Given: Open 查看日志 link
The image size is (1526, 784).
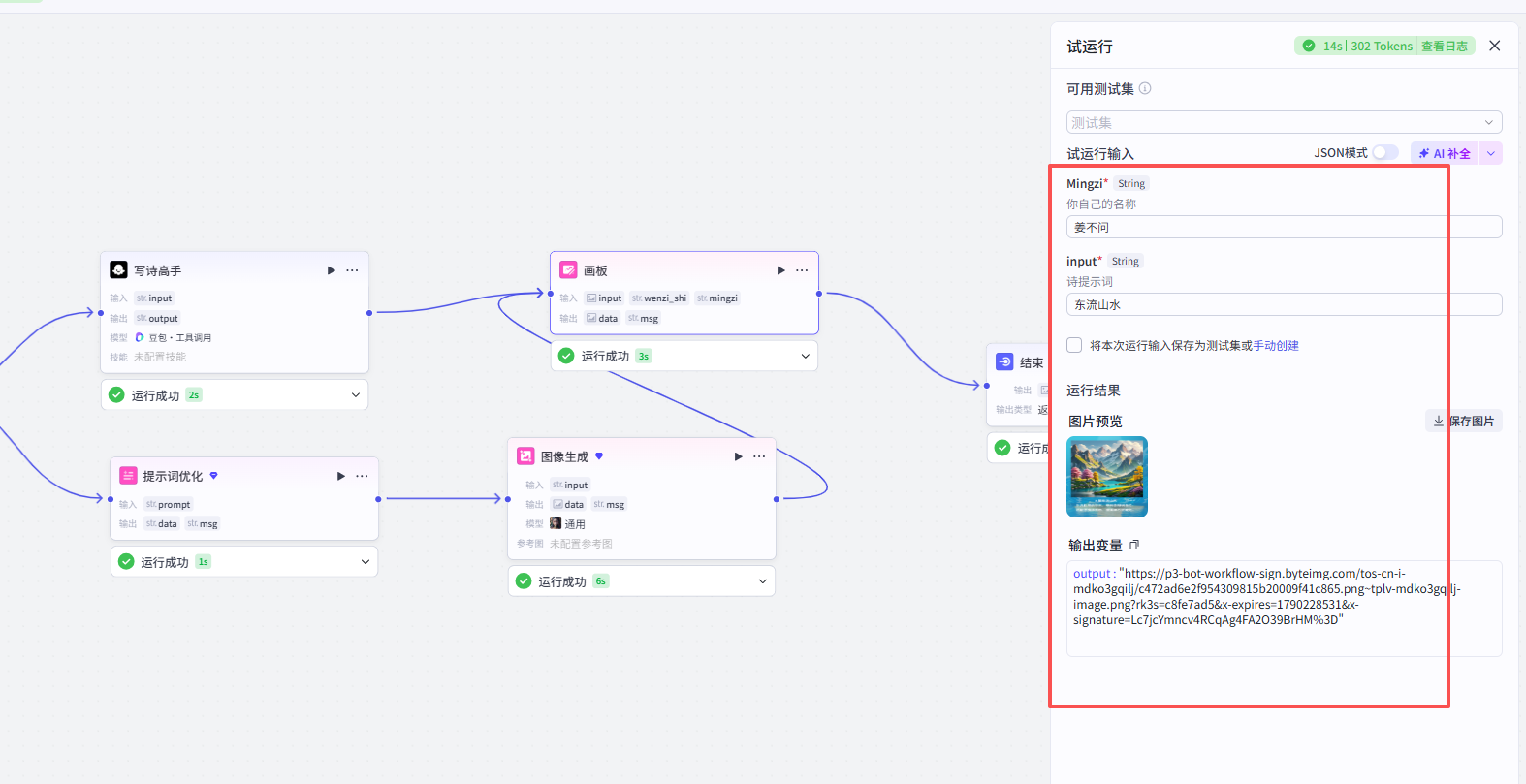Looking at the screenshot, I should tap(1445, 46).
